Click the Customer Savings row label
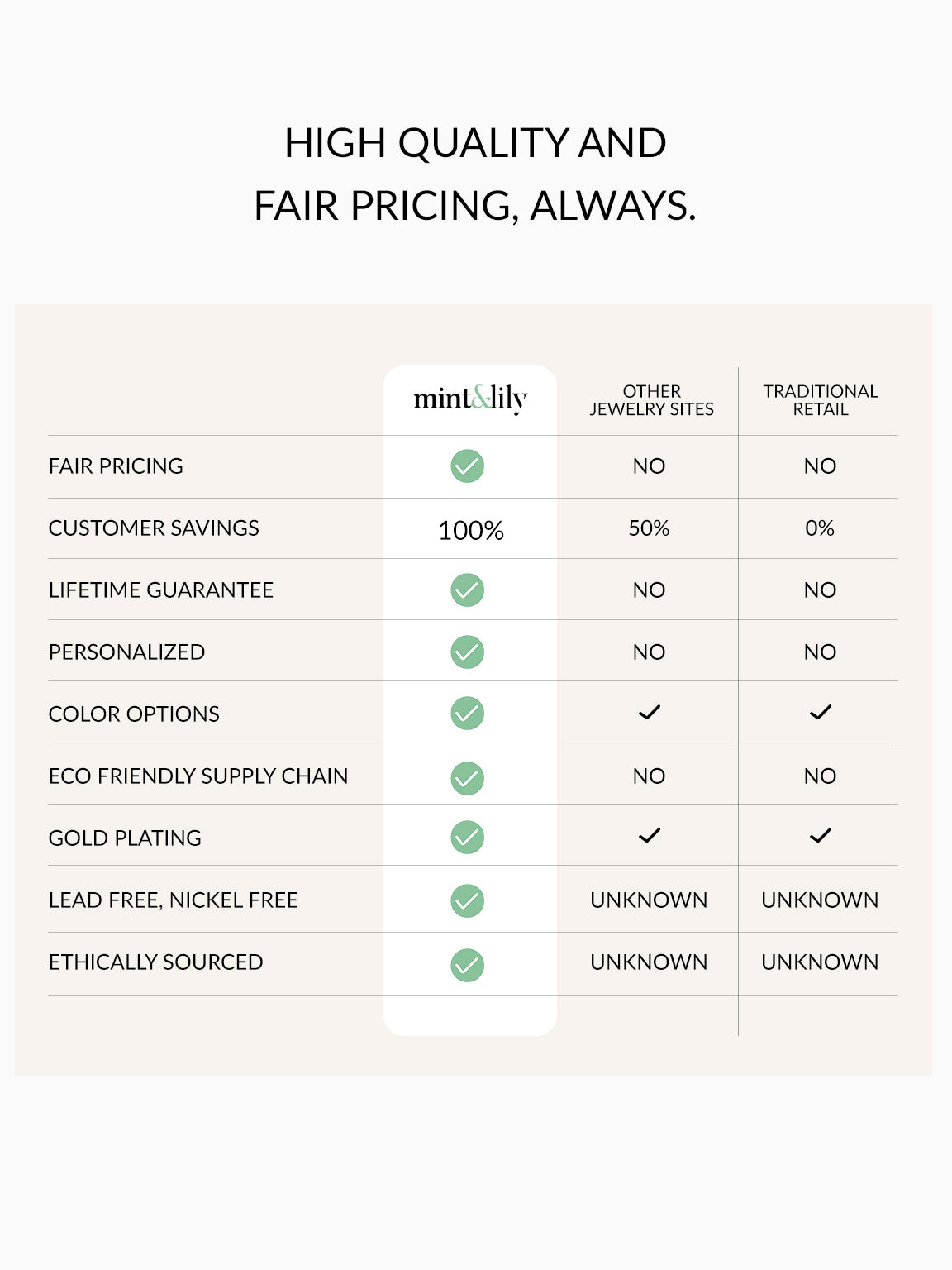 (x=154, y=528)
